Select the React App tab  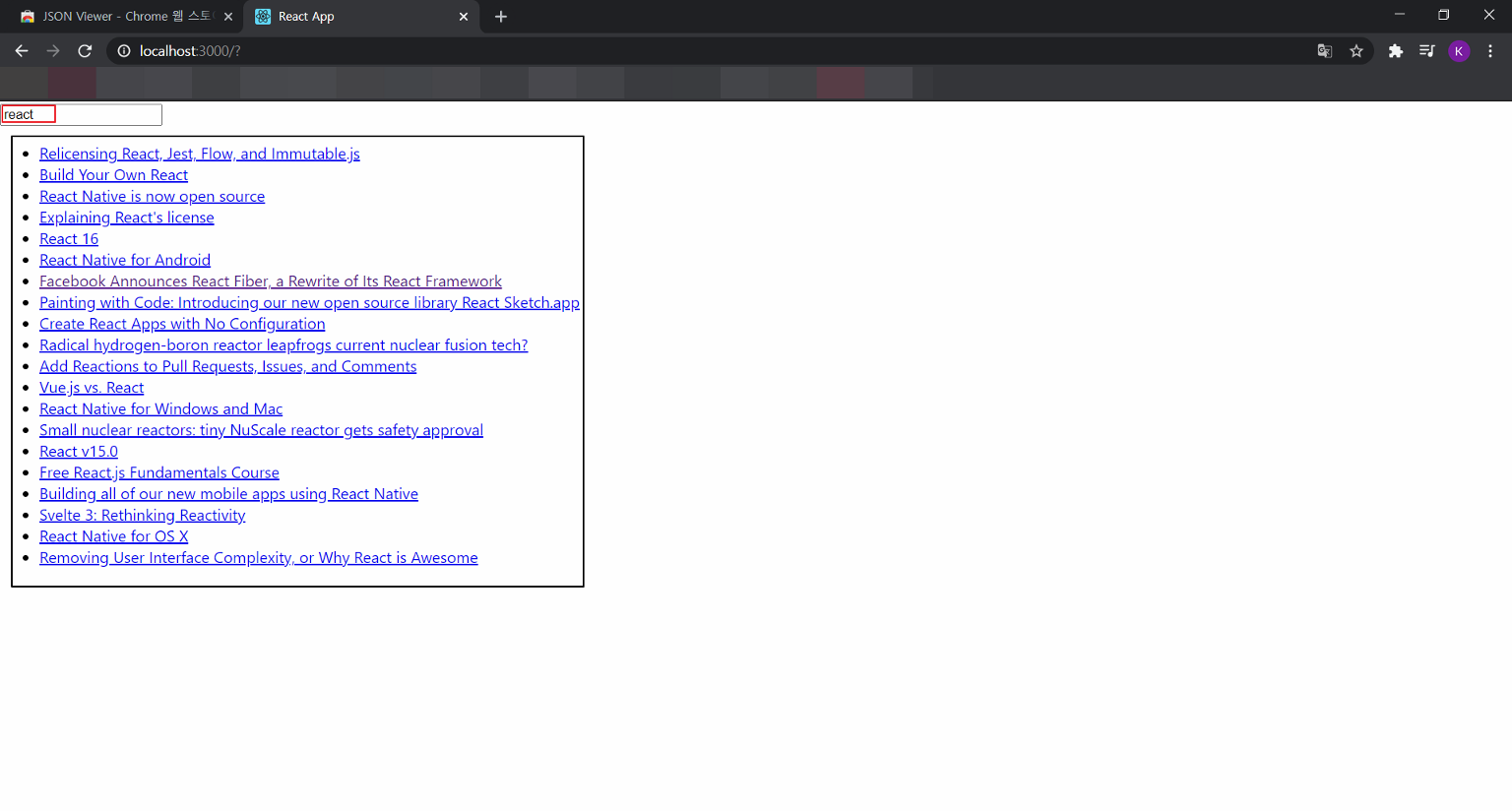(x=361, y=17)
